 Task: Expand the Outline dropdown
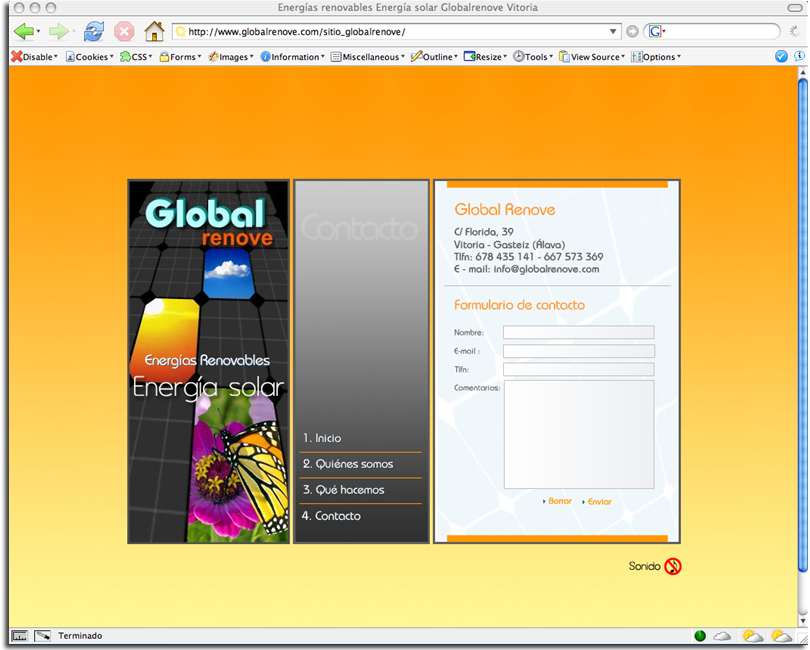[434, 57]
